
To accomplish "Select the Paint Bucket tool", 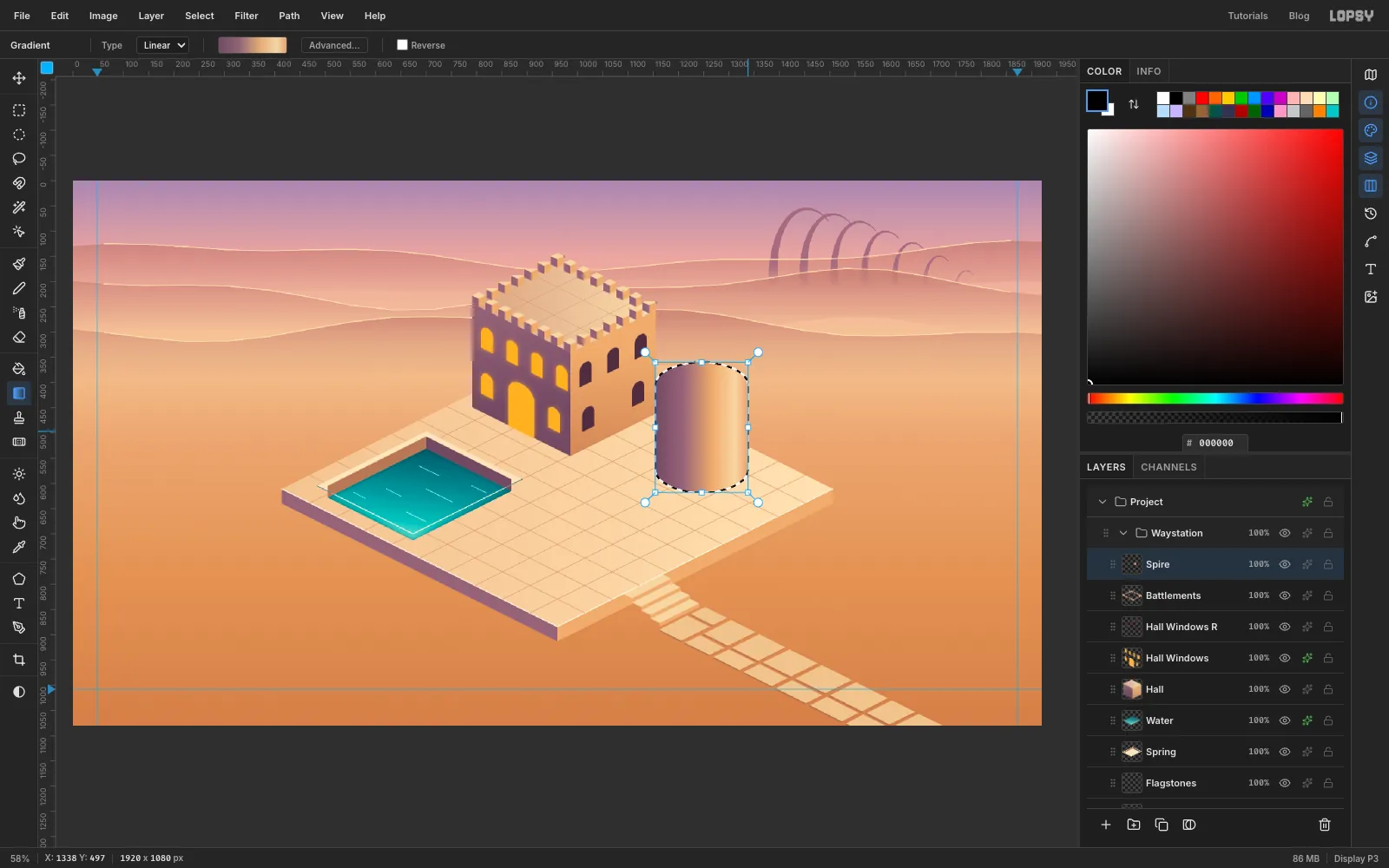I will point(19,369).
